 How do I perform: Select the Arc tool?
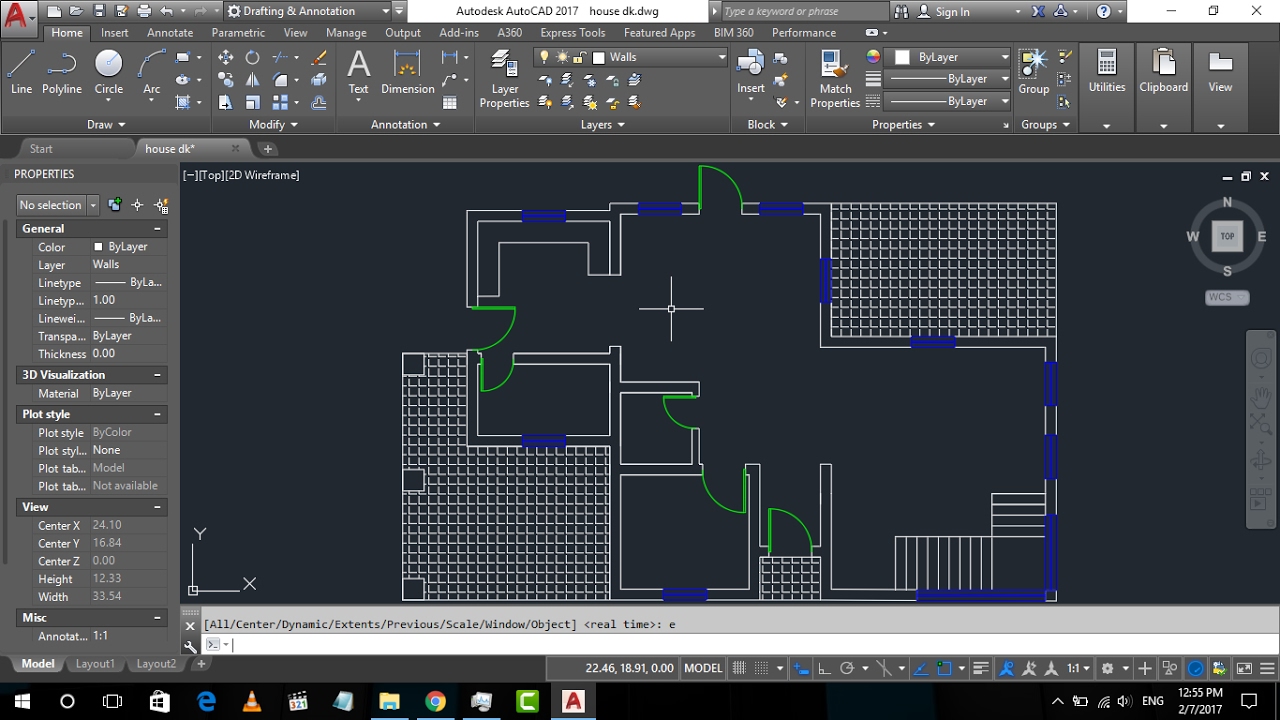(x=151, y=70)
